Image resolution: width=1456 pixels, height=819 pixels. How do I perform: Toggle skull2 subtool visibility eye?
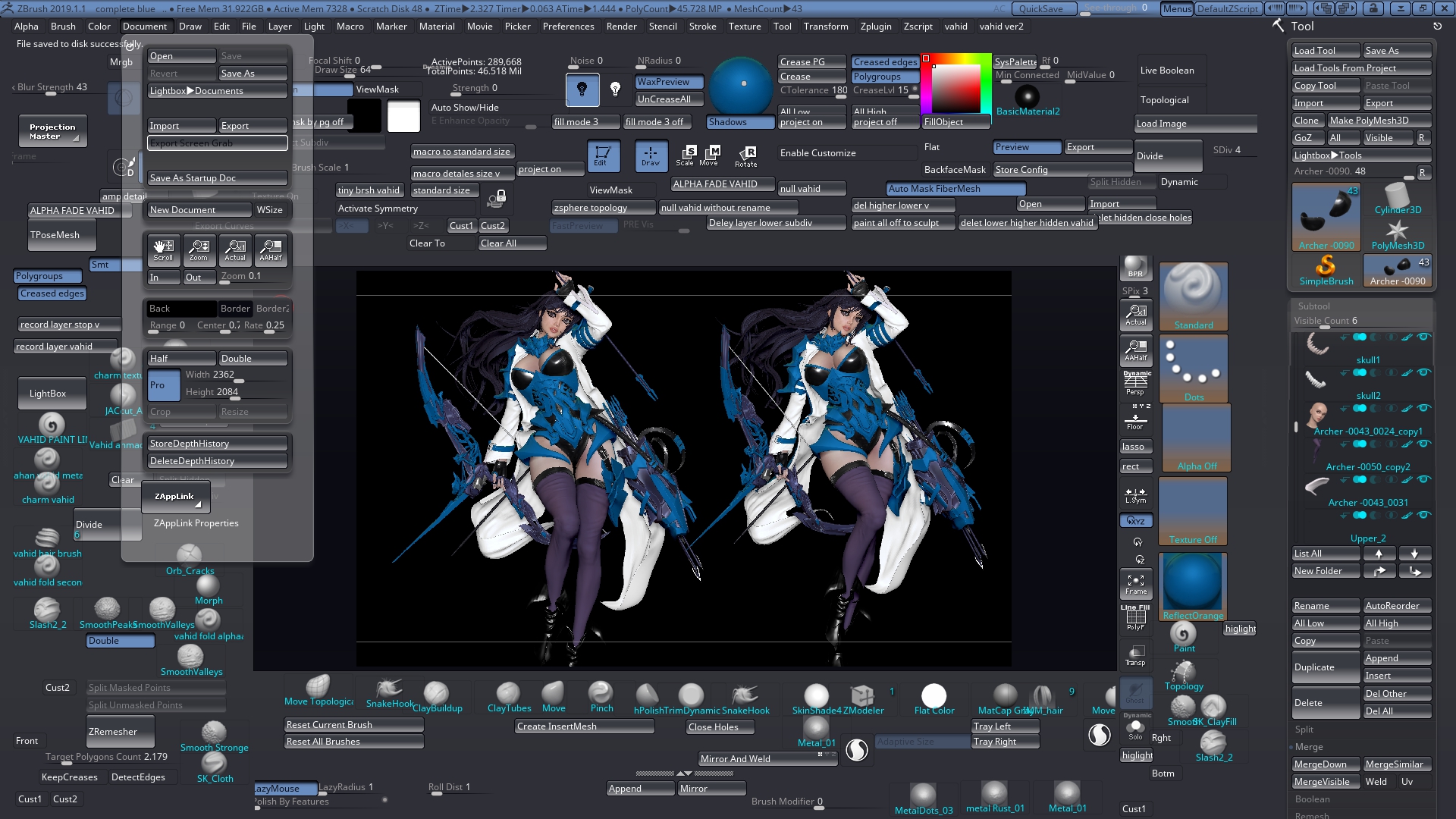(x=1423, y=372)
